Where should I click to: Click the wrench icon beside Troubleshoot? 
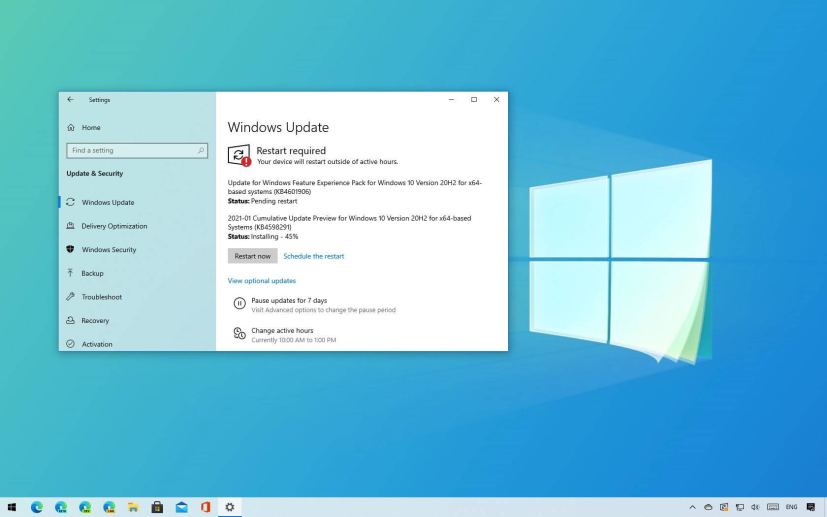click(70, 296)
